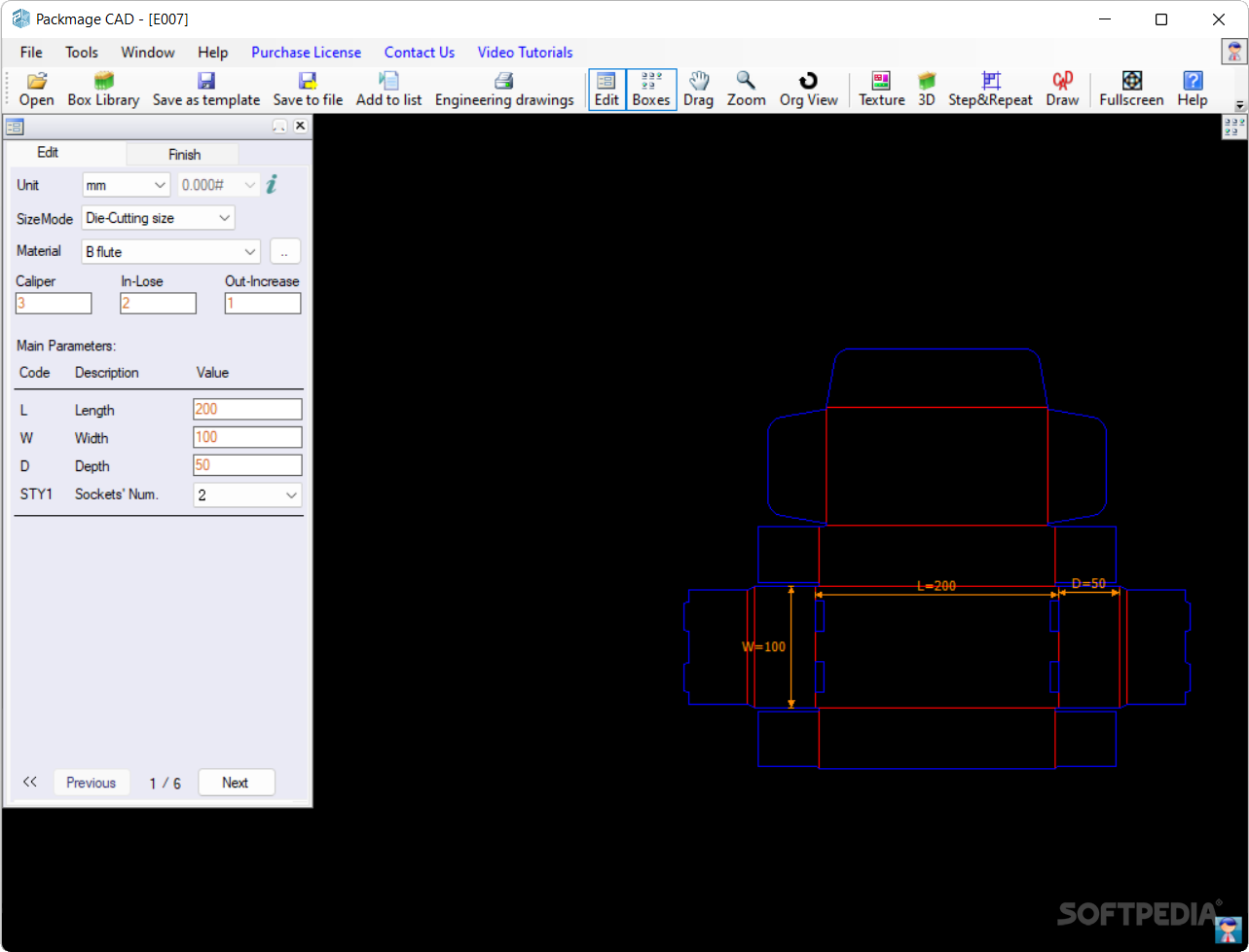Open the Help menu
This screenshot has height=952, width=1249.
pyautogui.click(x=212, y=53)
